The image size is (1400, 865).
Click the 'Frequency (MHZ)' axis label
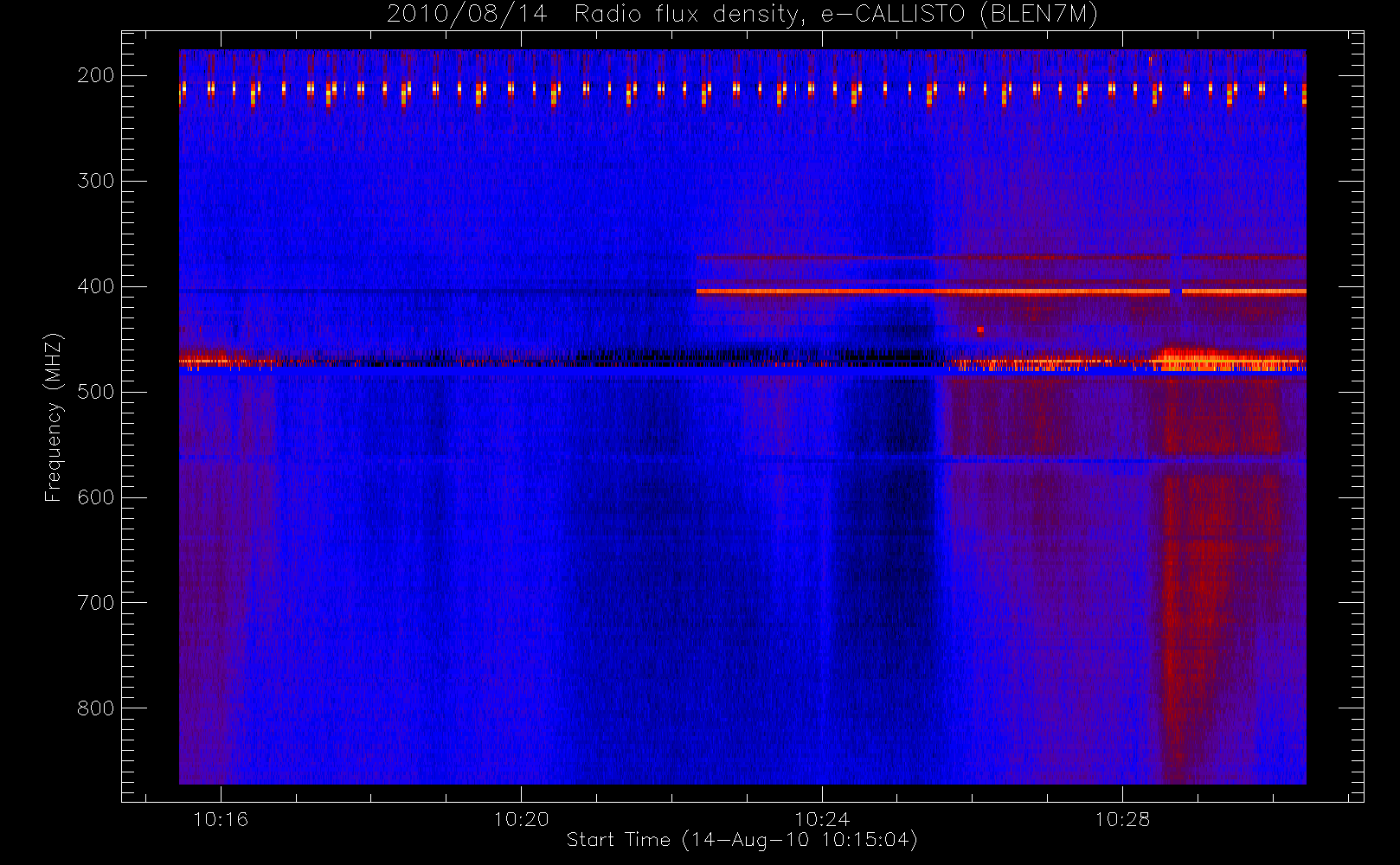tap(54, 417)
